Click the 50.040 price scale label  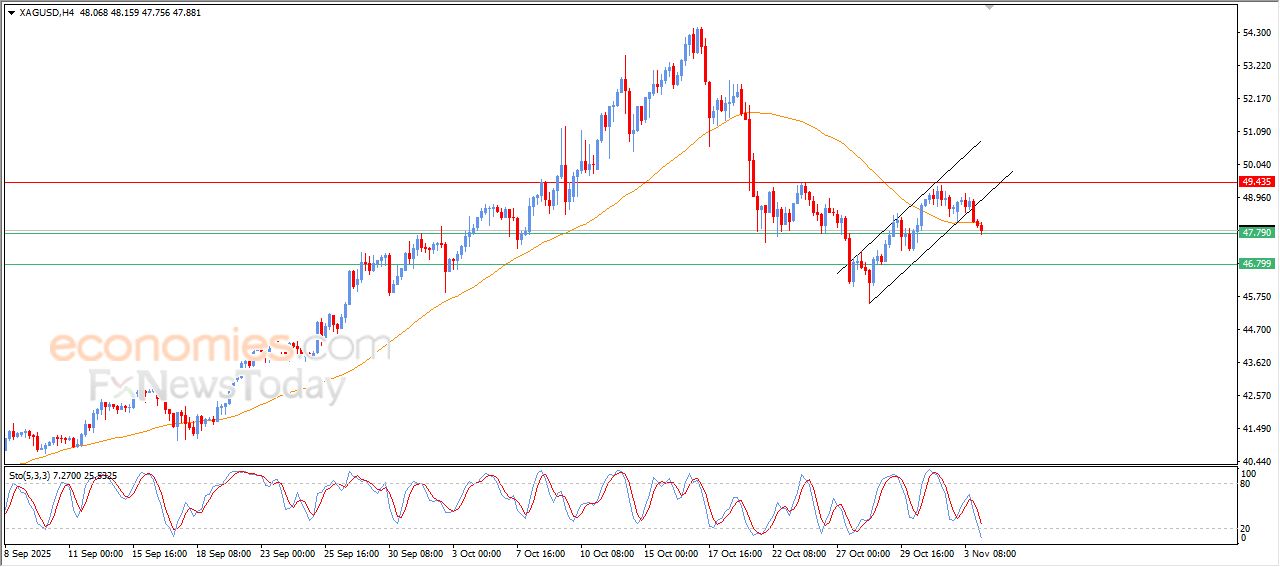coord(1255,165)
